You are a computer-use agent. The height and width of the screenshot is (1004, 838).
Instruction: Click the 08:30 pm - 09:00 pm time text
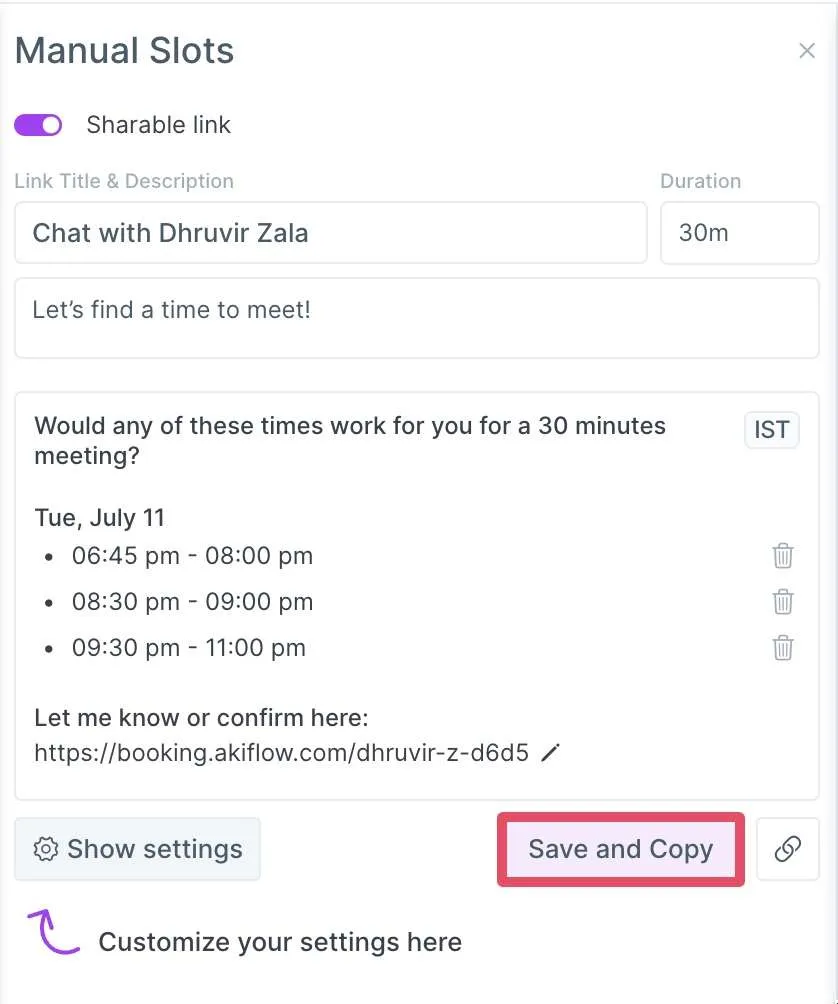(192, 602)
